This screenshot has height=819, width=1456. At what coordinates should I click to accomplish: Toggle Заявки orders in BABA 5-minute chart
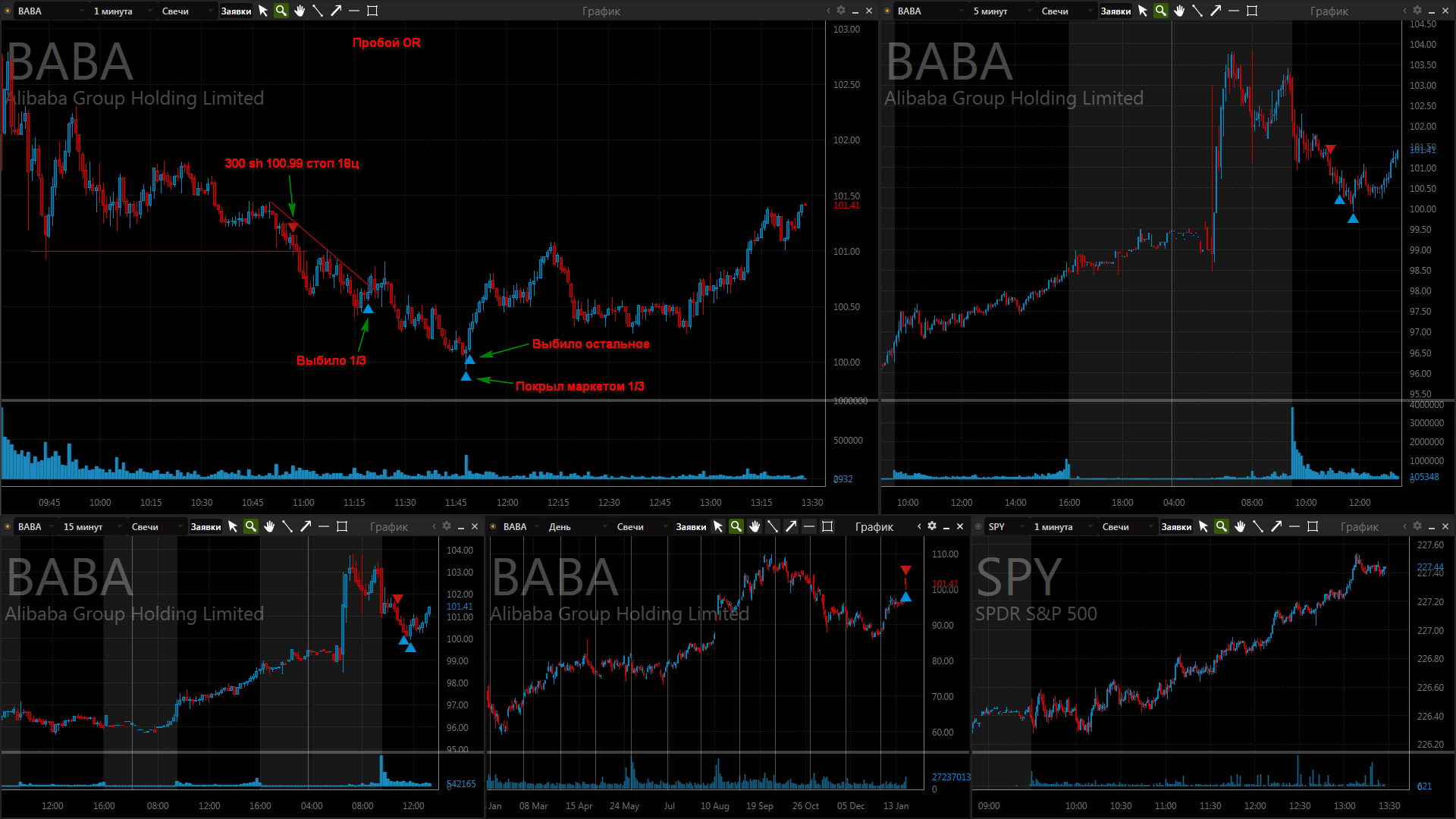1116,11
